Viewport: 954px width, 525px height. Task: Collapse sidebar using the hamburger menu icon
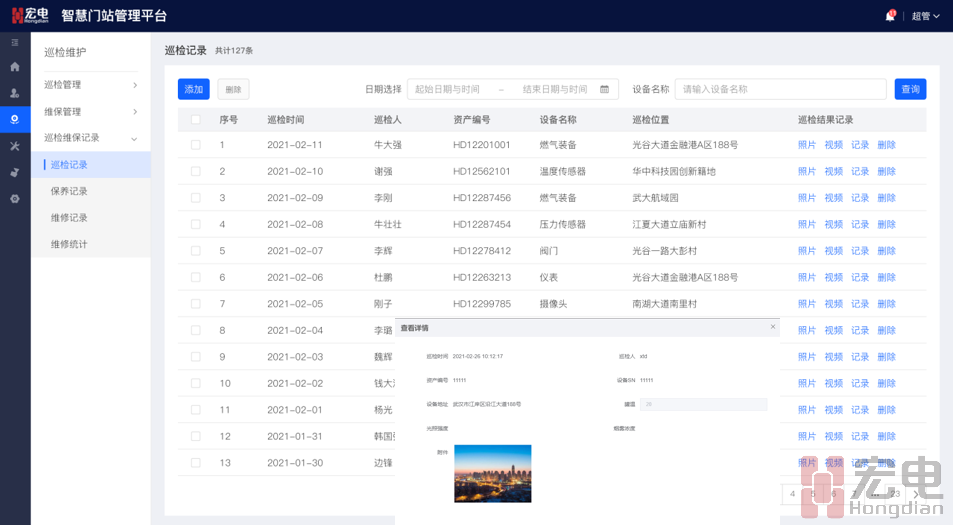[15, 42]
